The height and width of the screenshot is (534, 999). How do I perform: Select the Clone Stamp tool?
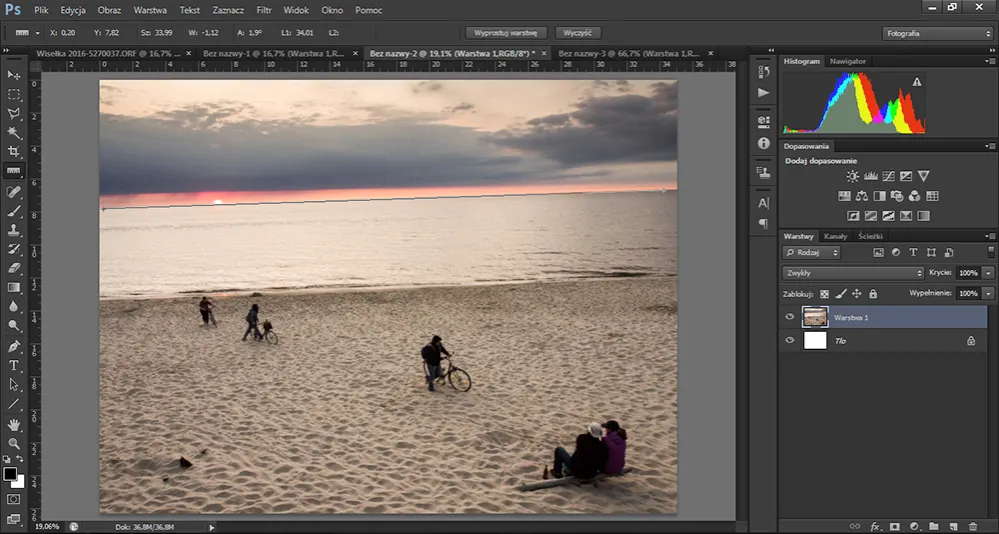(x=13, y=230)
